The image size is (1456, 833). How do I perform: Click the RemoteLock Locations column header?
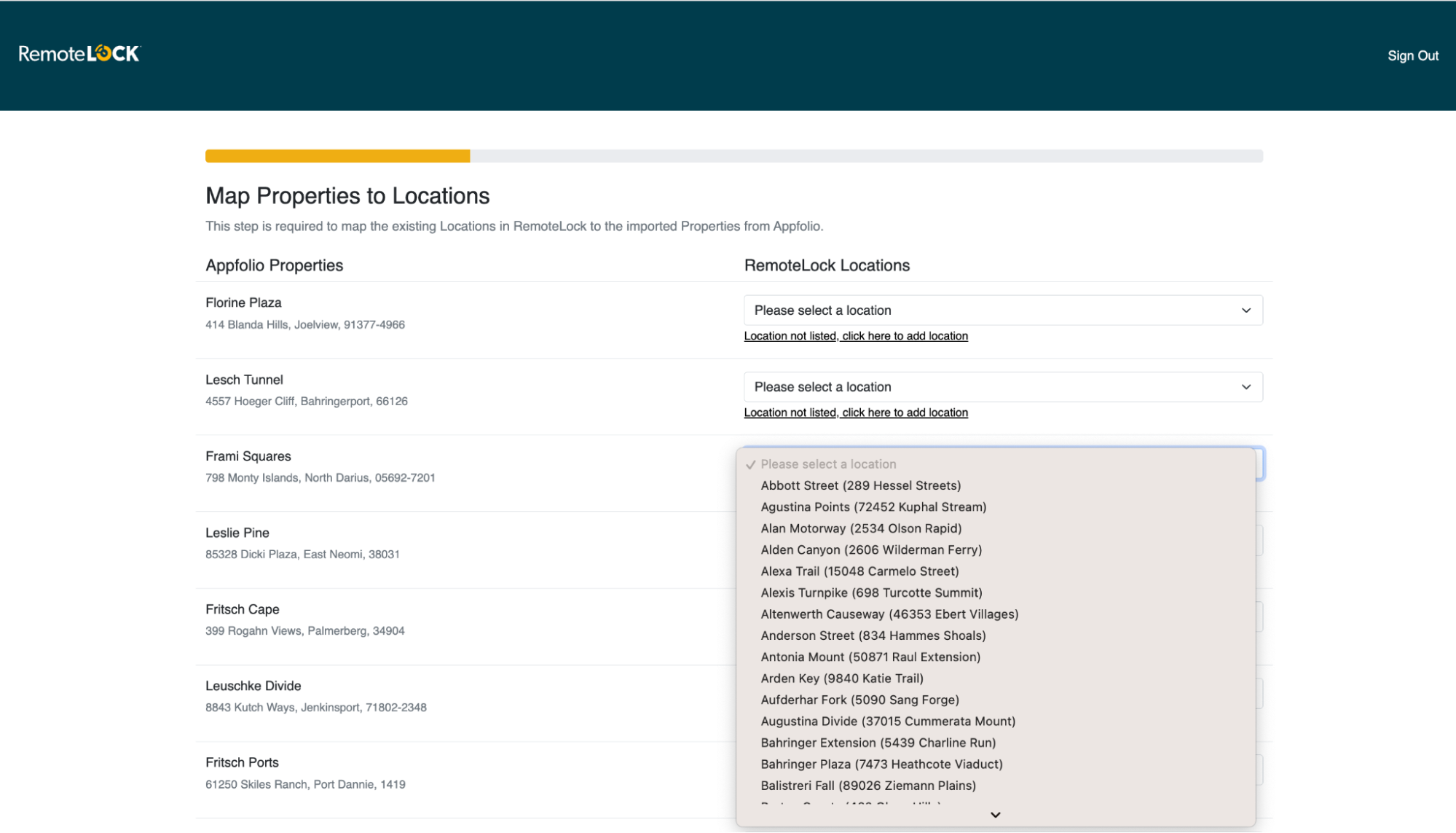tap(827, 266)
